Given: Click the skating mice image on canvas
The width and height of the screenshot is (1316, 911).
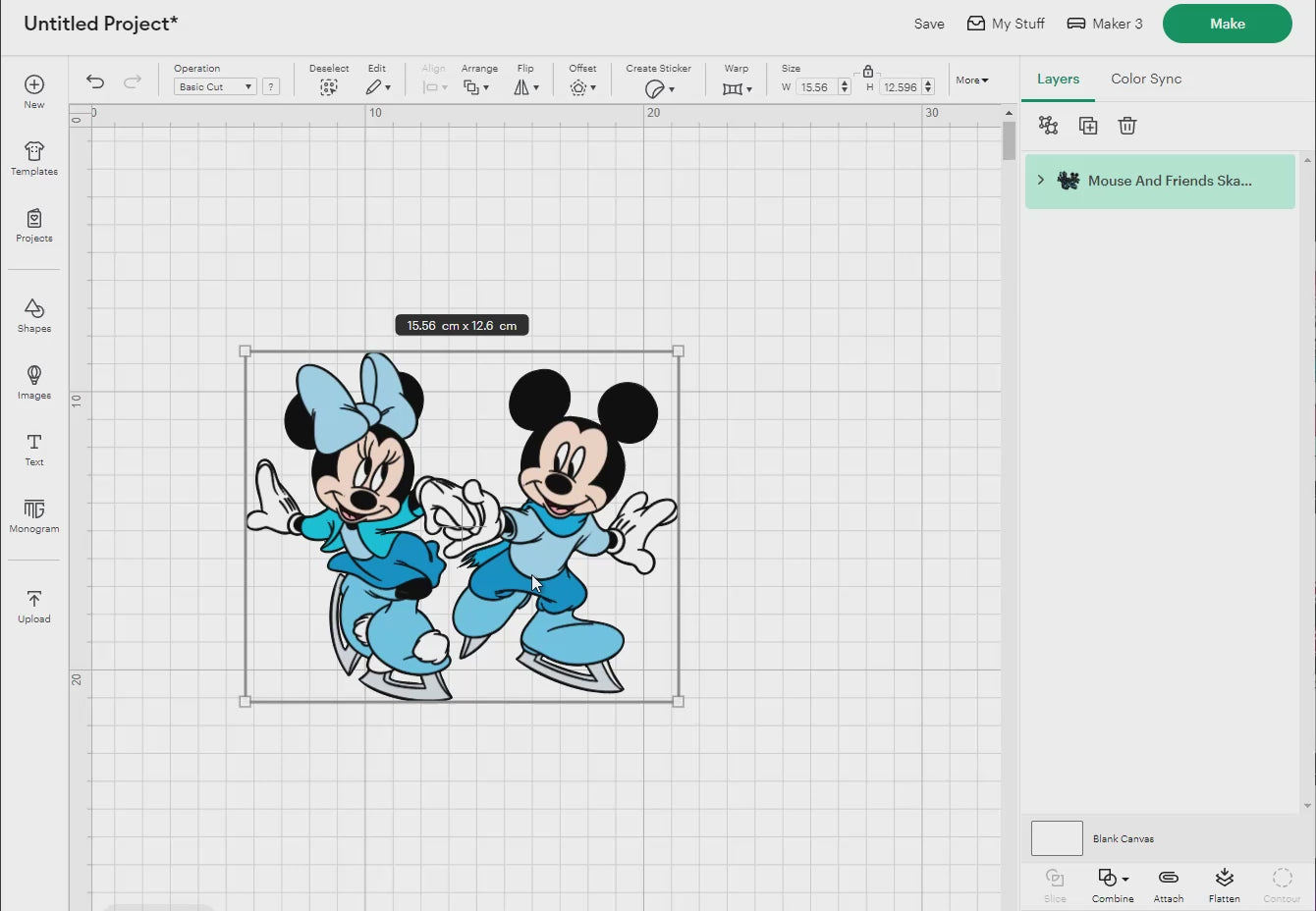Looking at the screenshot, I should pos(462,526).
